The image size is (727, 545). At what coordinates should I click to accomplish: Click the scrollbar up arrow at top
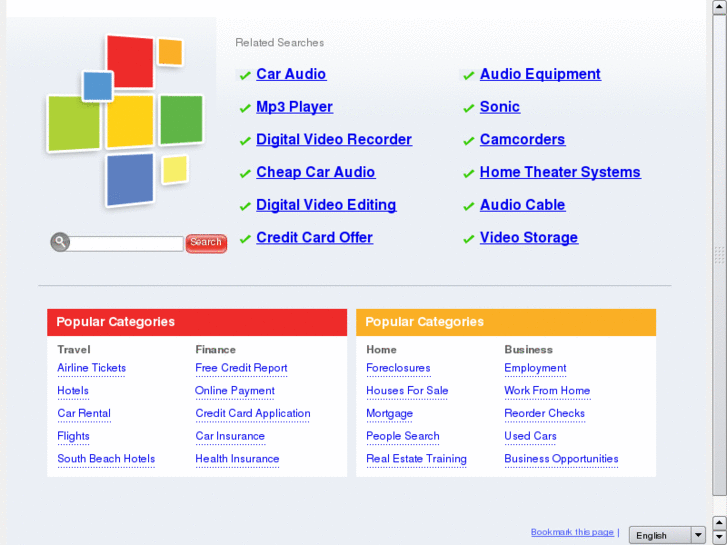pos(720,7)
